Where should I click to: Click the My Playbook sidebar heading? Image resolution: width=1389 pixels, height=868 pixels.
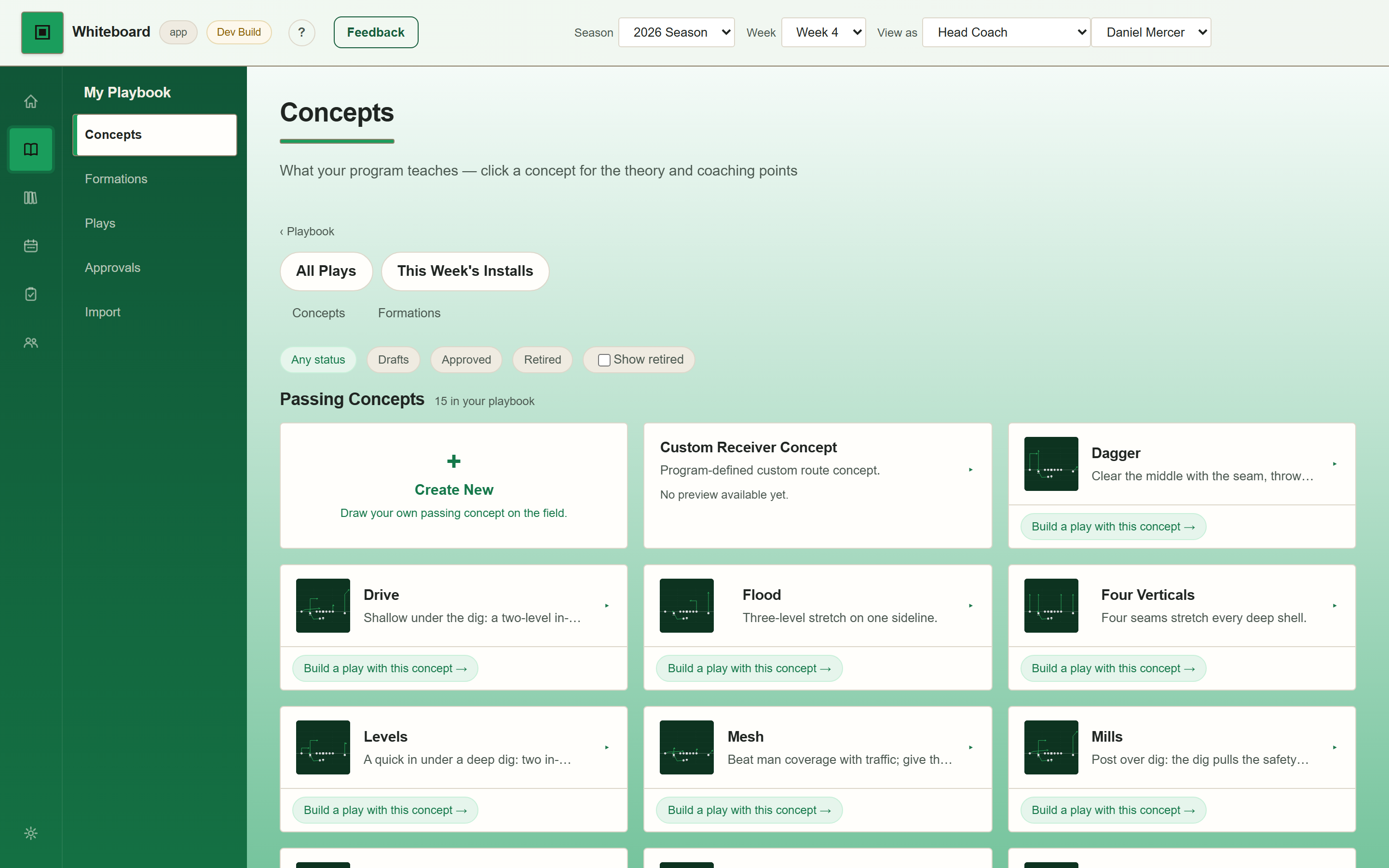click(127, 93)
